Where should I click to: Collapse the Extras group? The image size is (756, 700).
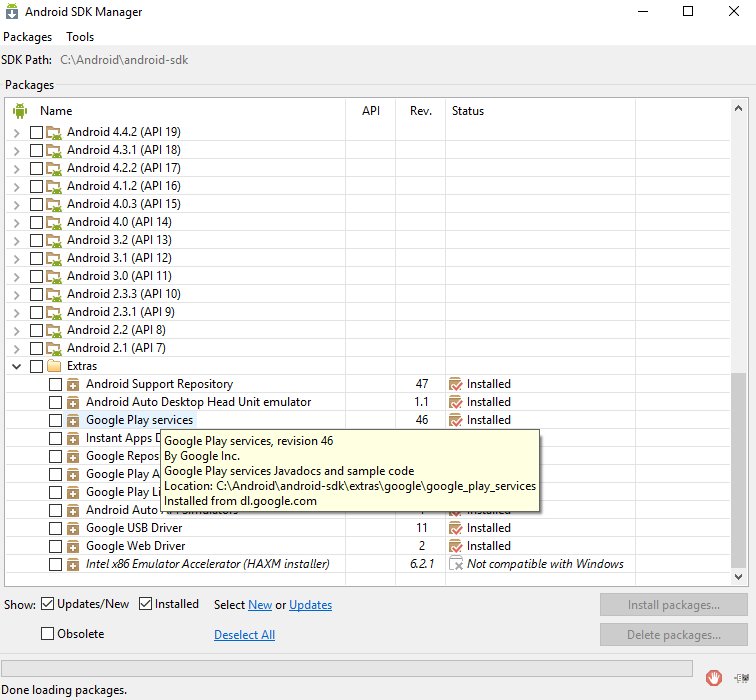pos(16,366)
